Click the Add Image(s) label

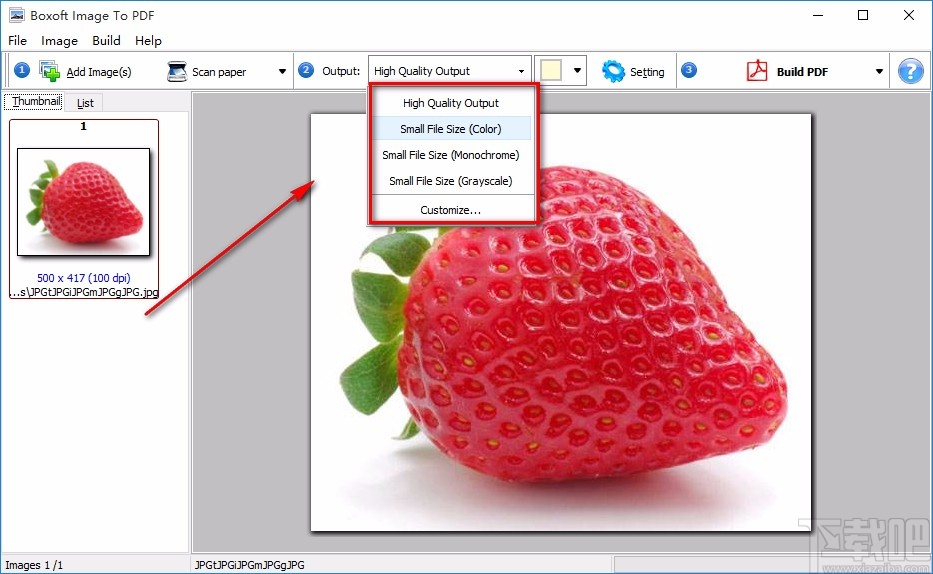click(x=99, y=72)
